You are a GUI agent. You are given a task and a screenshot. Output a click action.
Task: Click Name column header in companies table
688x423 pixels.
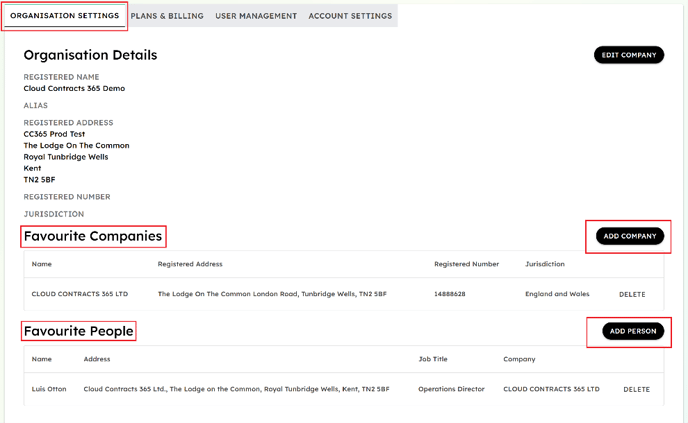[x=42, y=264]
